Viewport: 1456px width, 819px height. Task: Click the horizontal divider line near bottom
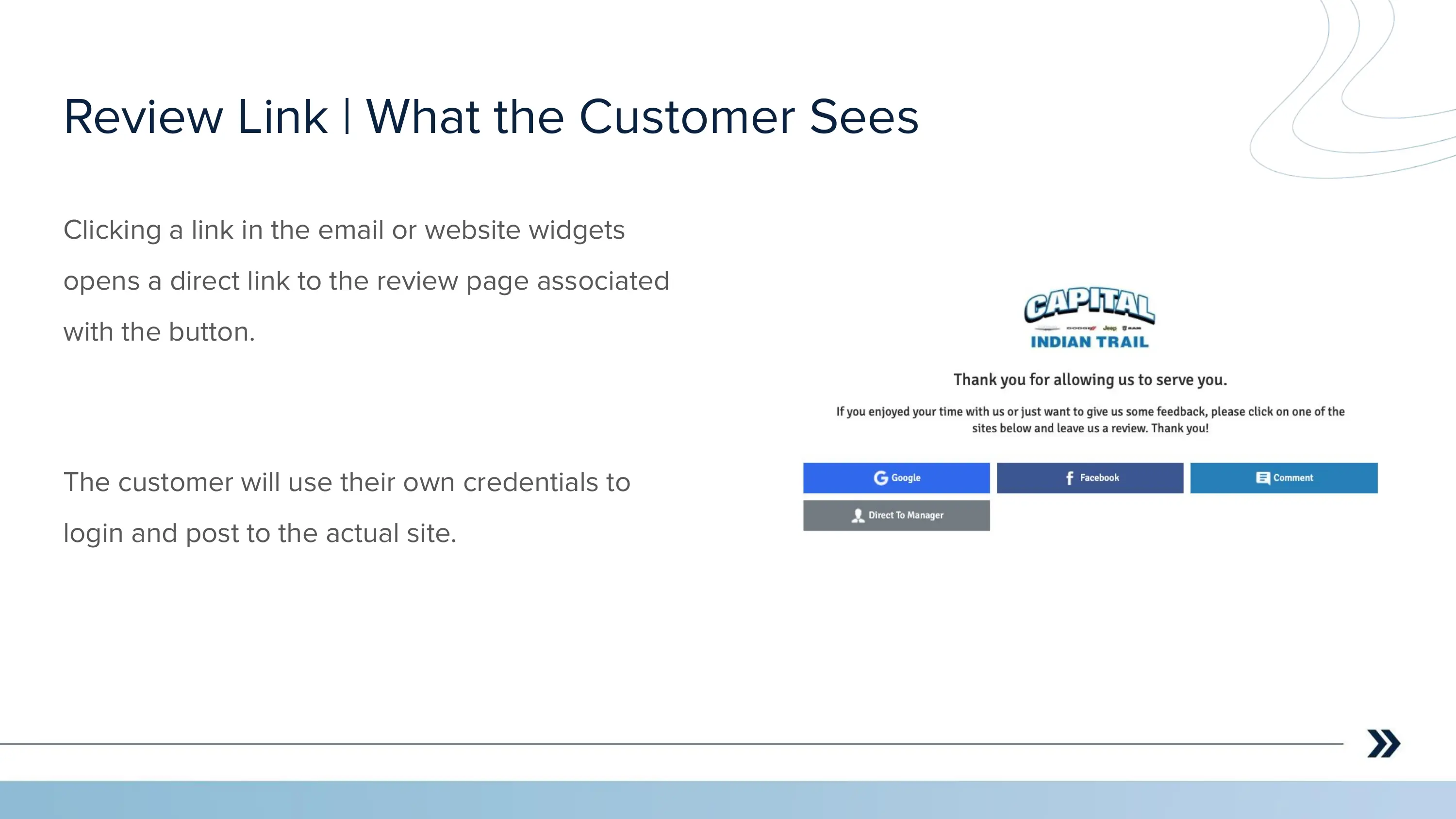click(678, 744)
